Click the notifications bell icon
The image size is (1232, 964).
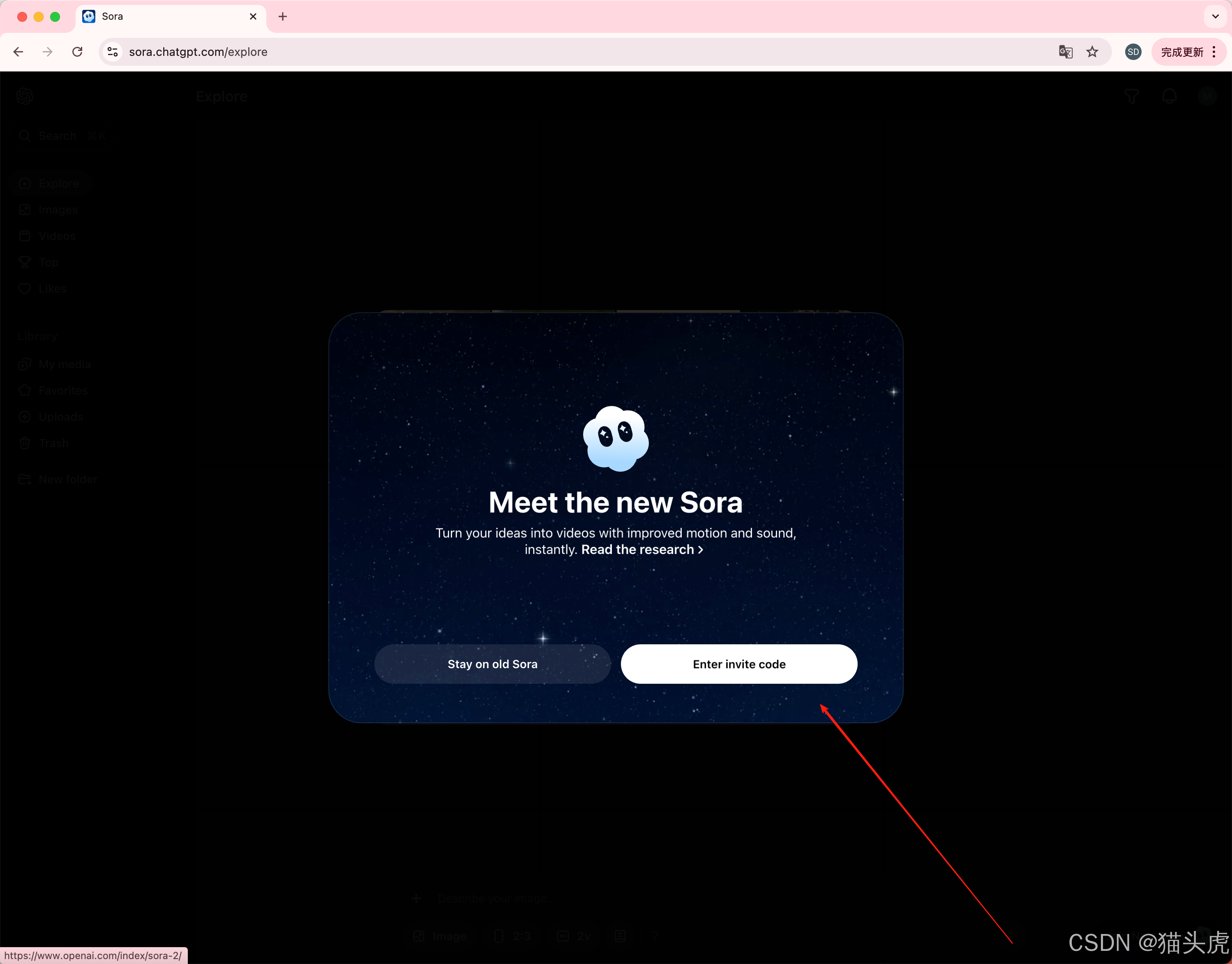[x=1170, y=97]
